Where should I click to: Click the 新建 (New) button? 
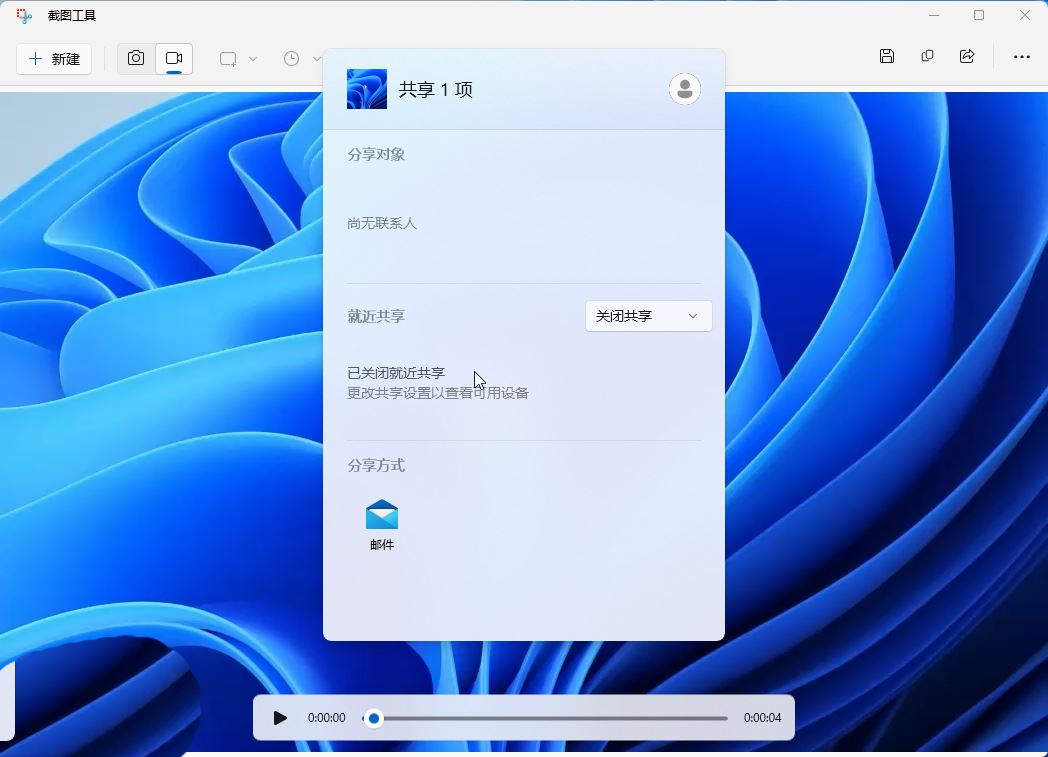tap(54, 59)
